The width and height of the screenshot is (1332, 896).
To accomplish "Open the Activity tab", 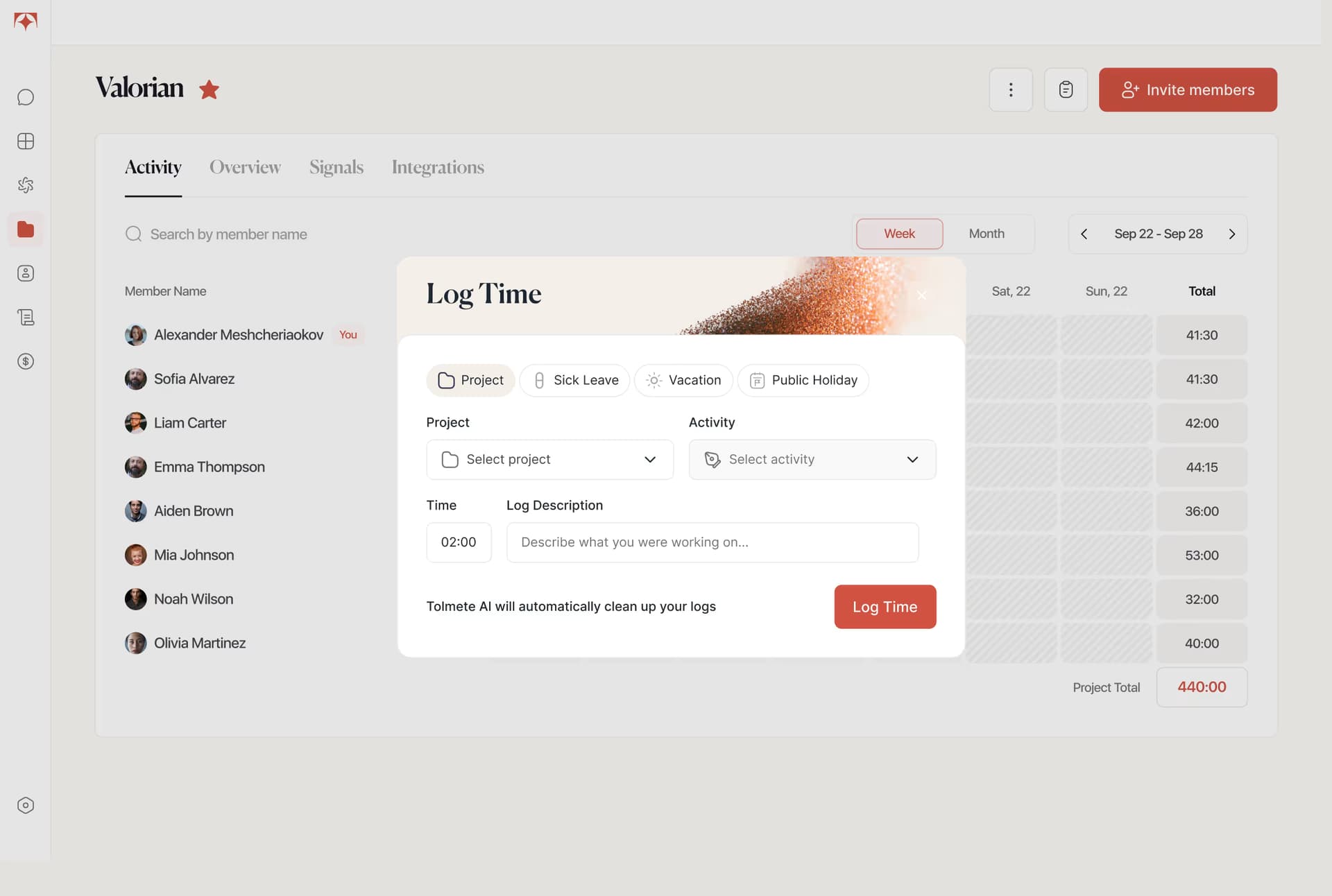I will (153, 167).
